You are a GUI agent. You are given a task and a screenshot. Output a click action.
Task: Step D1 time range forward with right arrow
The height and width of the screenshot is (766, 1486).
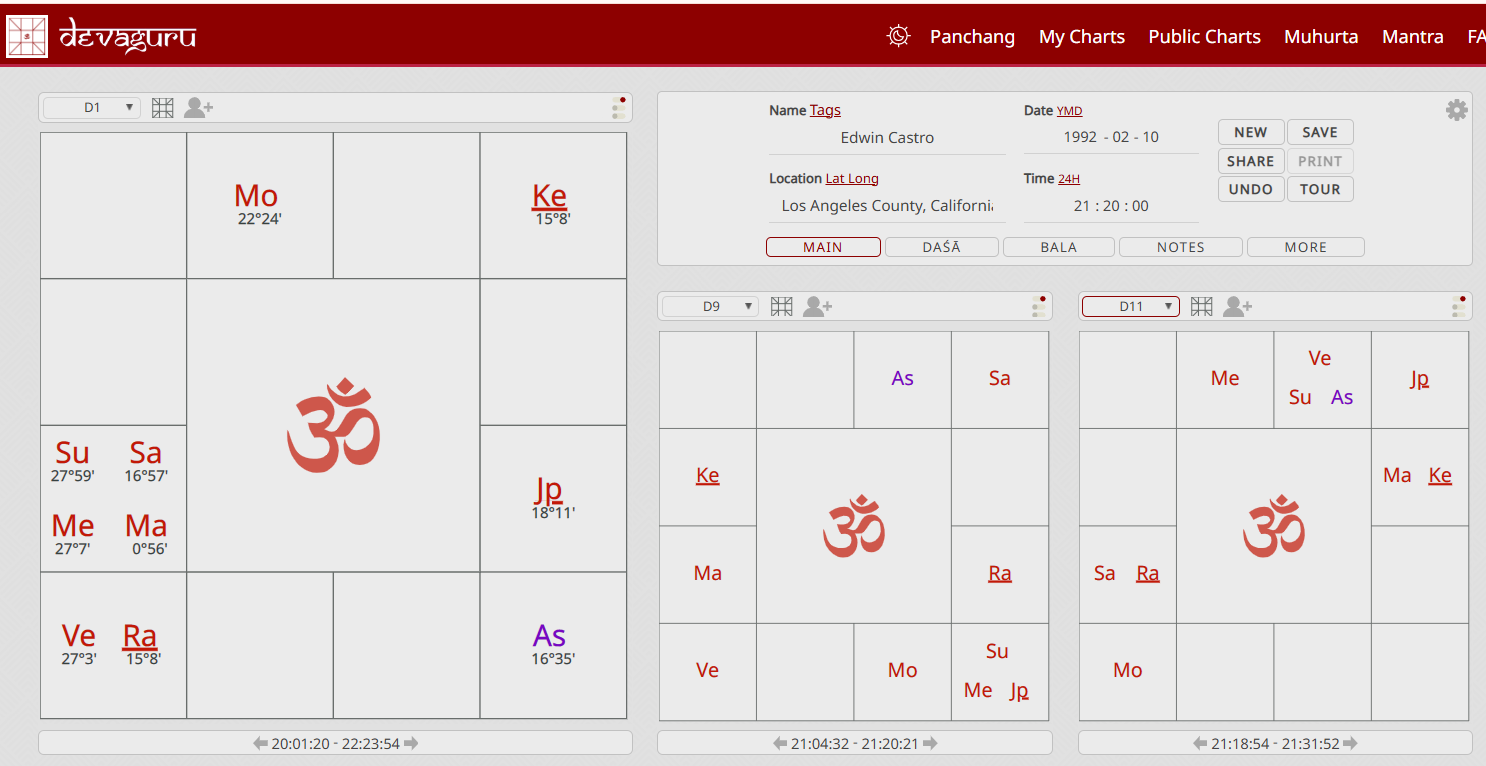[x=410, y=744]
